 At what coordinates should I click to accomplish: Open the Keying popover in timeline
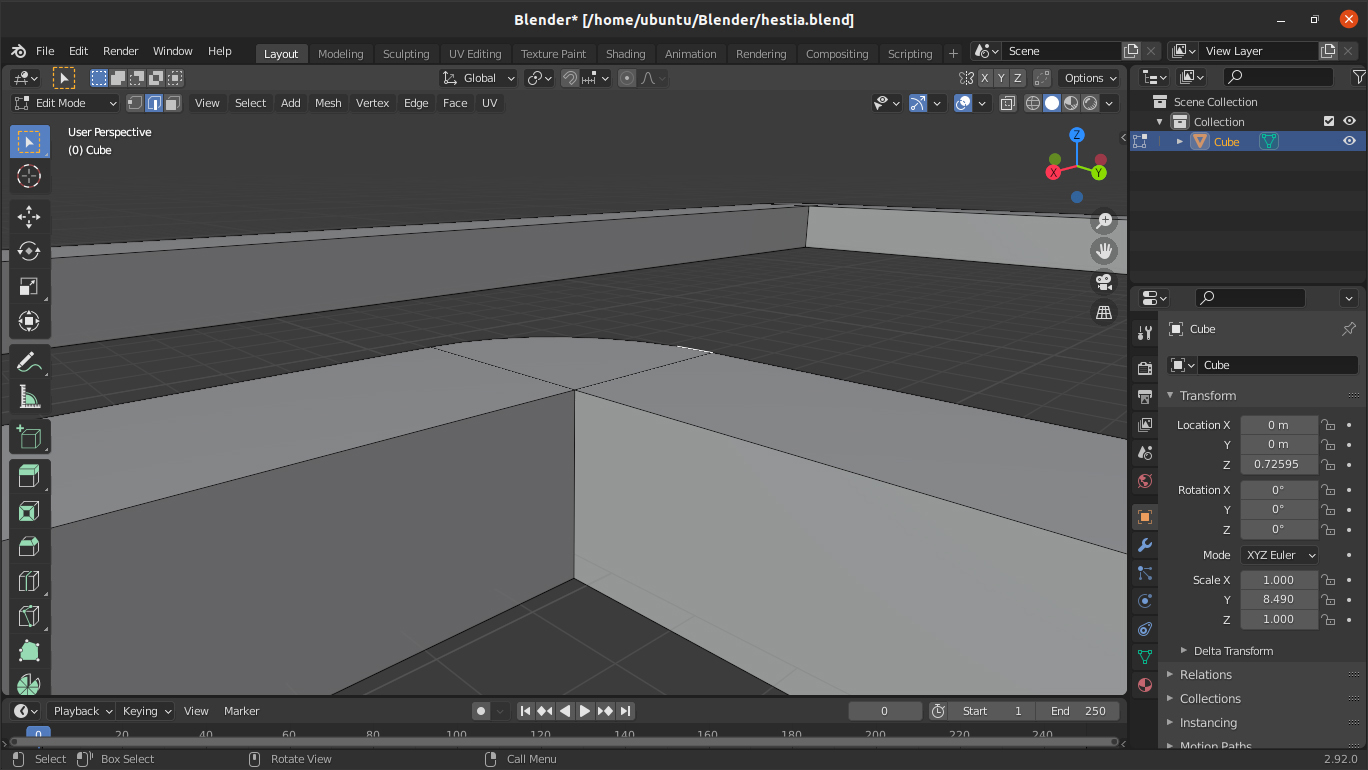click(146, 711)
